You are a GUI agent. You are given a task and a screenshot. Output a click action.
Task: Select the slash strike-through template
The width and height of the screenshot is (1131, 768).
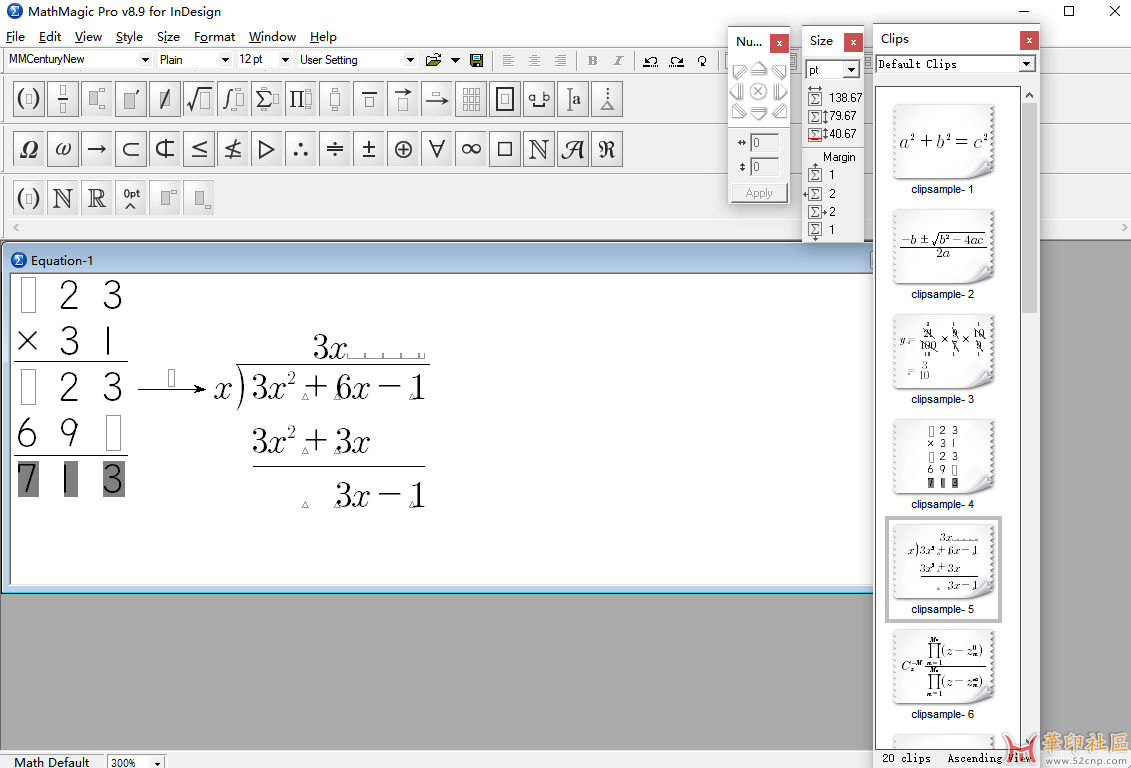164,99
